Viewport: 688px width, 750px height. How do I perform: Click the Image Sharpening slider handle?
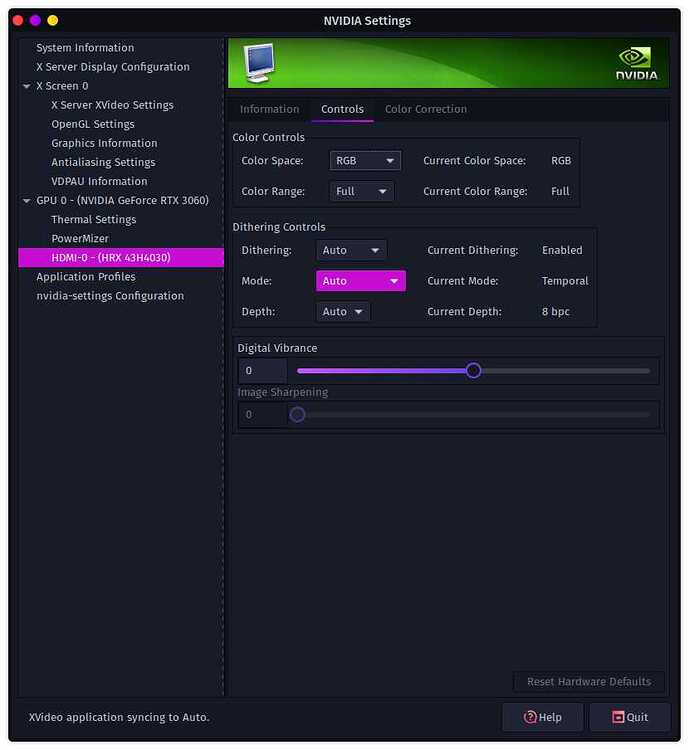point(297,415)
